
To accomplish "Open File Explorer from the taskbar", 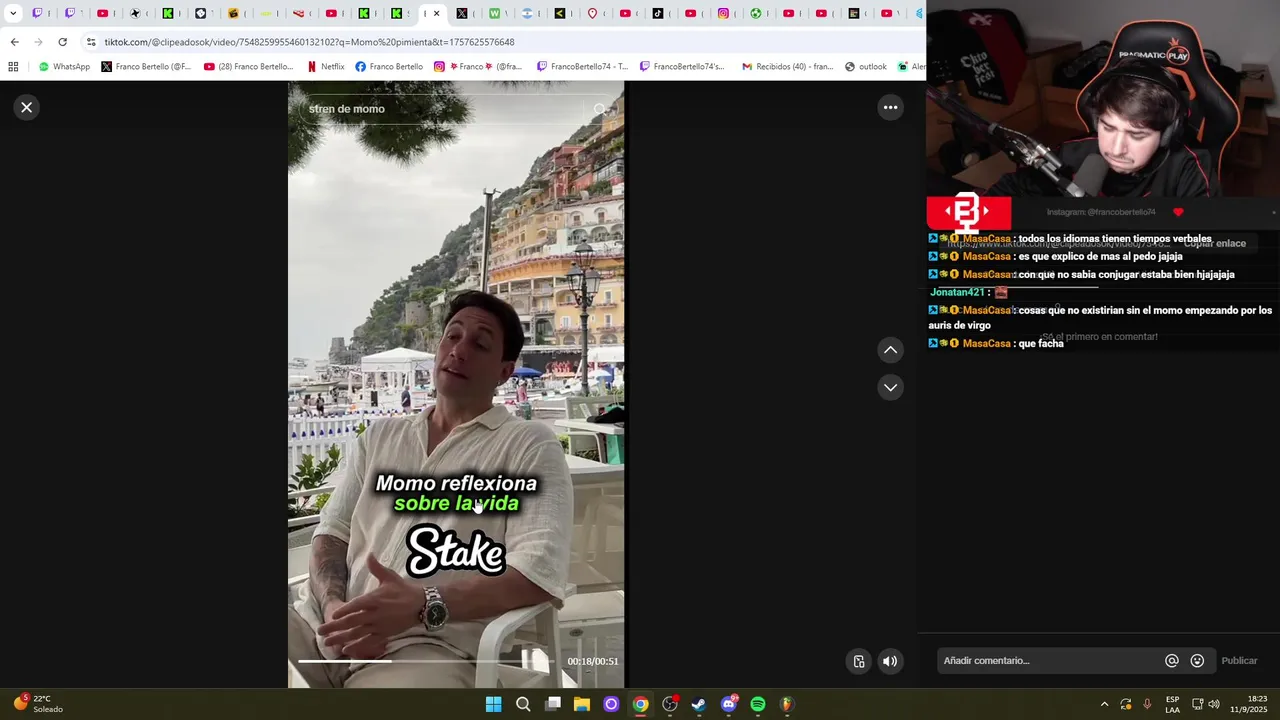I will point(582,704).
